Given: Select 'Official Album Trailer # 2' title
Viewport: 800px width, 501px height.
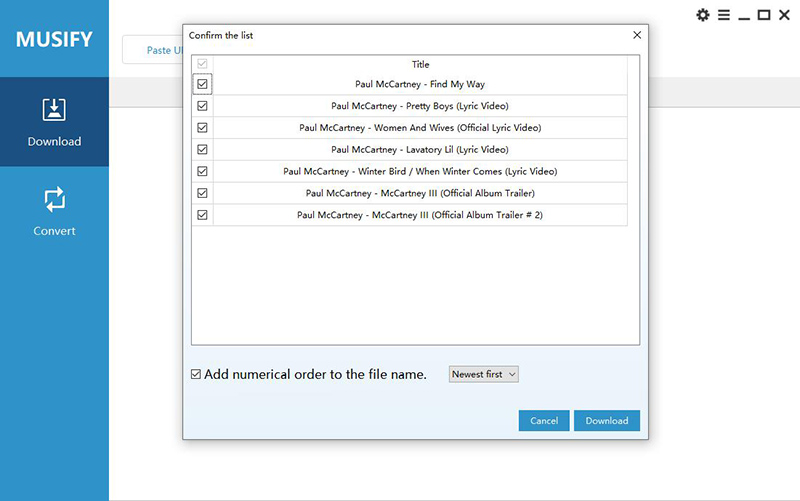Looking at the screenshot, I should point(420,215).
